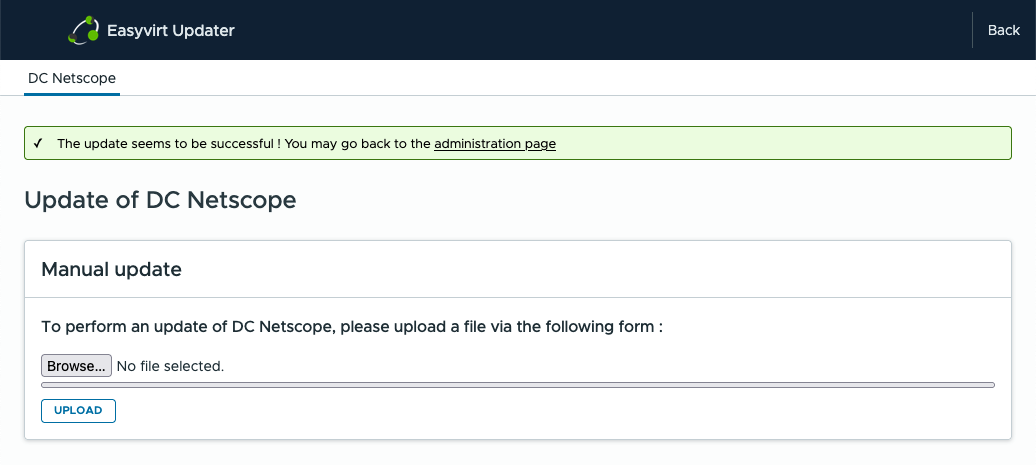Switch to the DC Netscope tab
Viewport: 1036px width, 465px height.
click(72, 78)
